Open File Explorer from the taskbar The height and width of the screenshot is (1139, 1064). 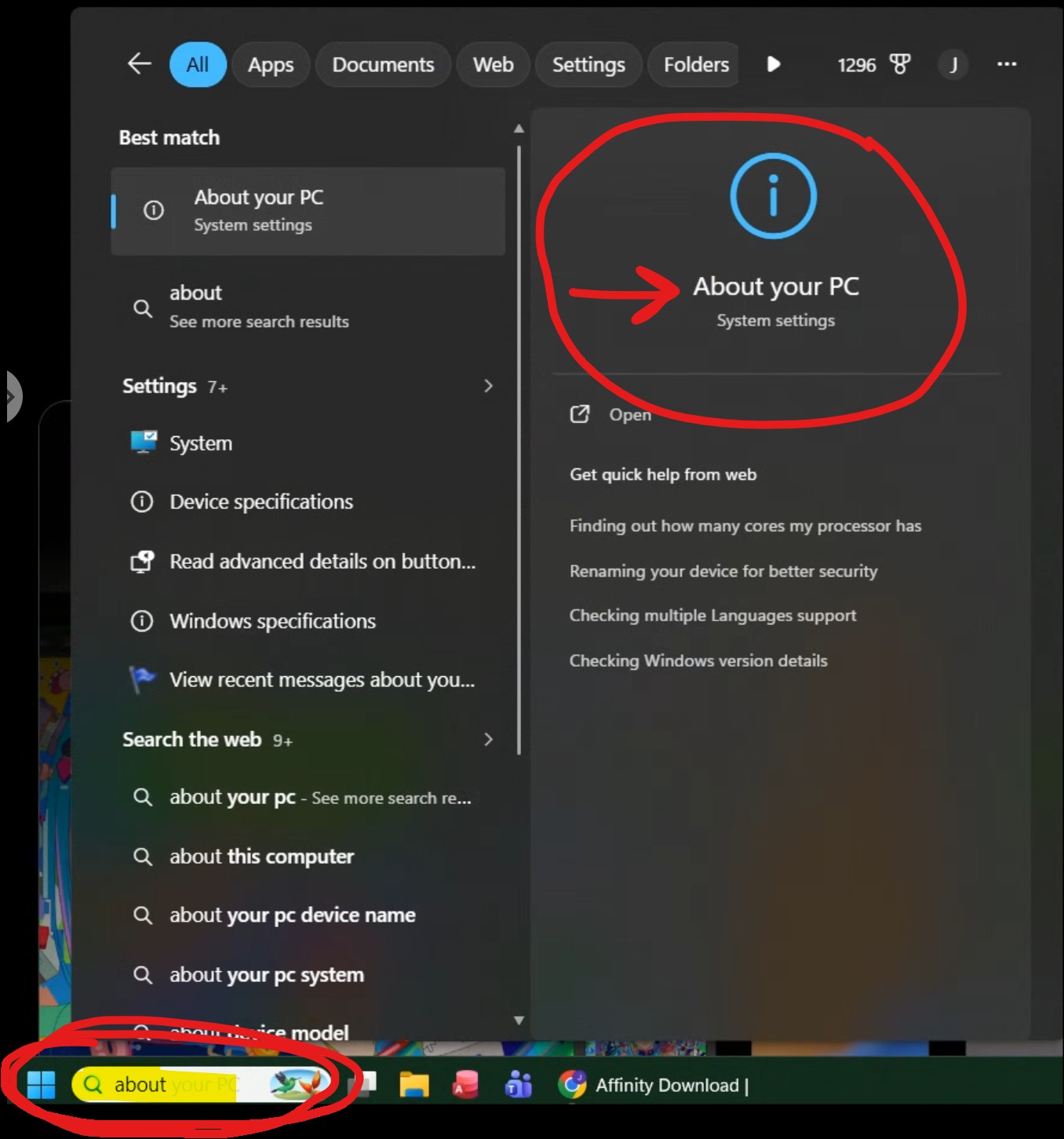pos(414,1085)
